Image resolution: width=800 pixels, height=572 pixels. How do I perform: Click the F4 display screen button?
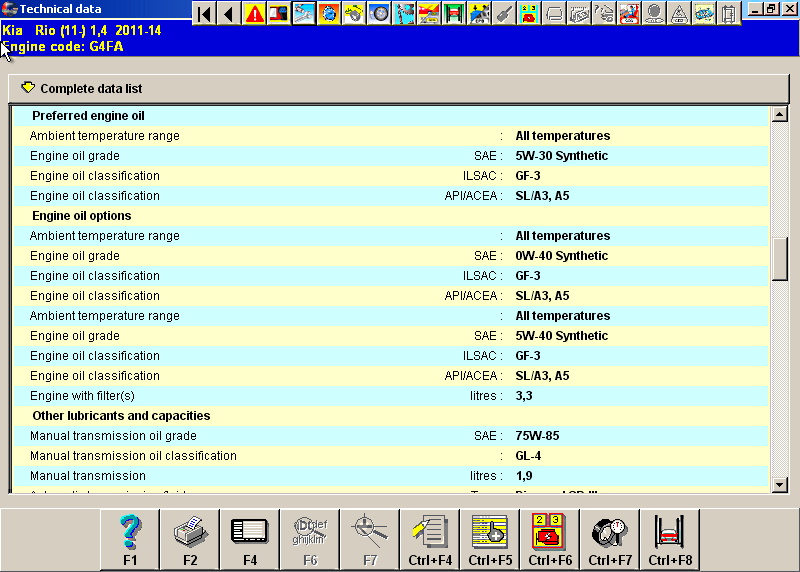tap(250, 539)
